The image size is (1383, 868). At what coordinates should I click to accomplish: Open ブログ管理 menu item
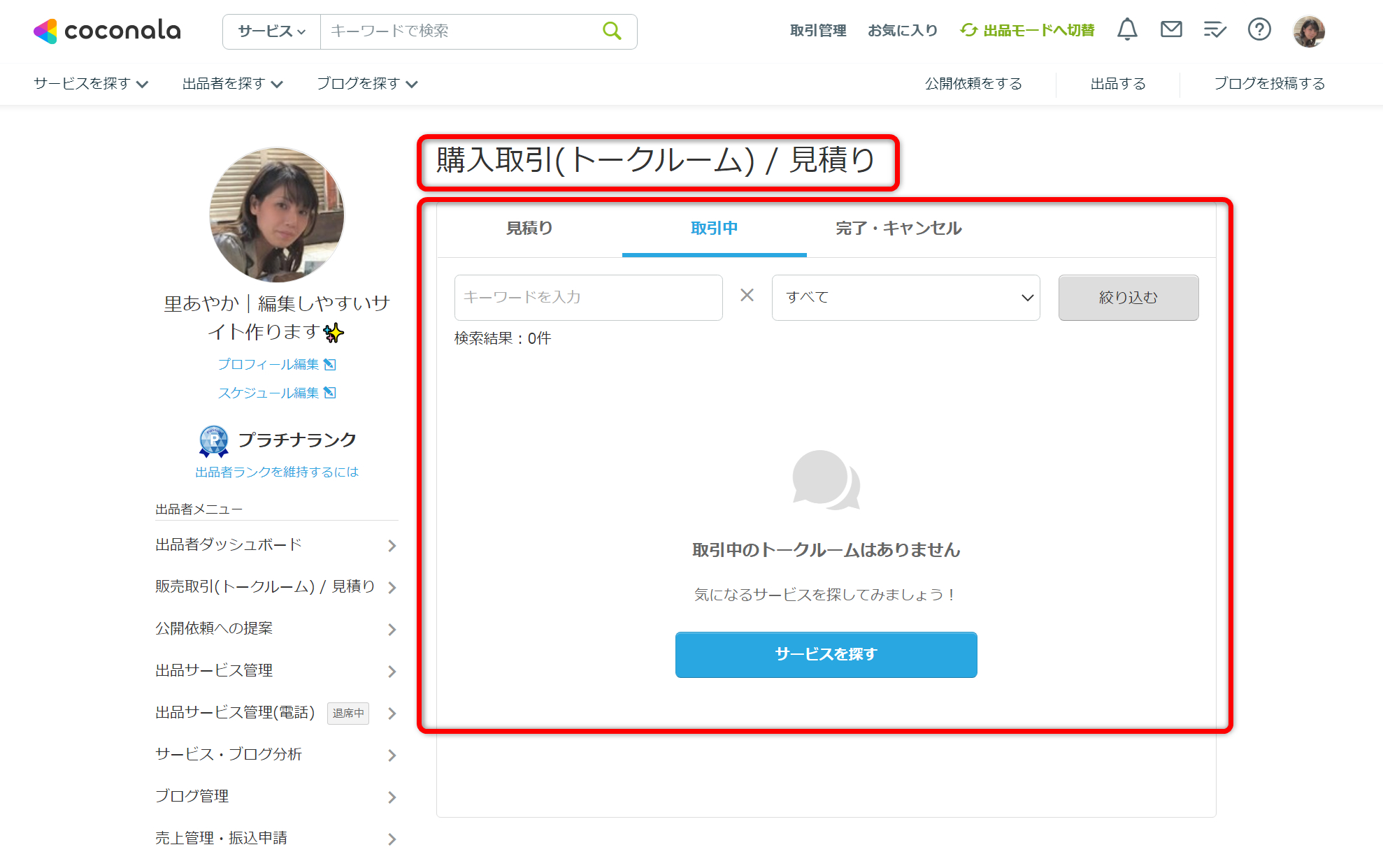click(277, 797)
